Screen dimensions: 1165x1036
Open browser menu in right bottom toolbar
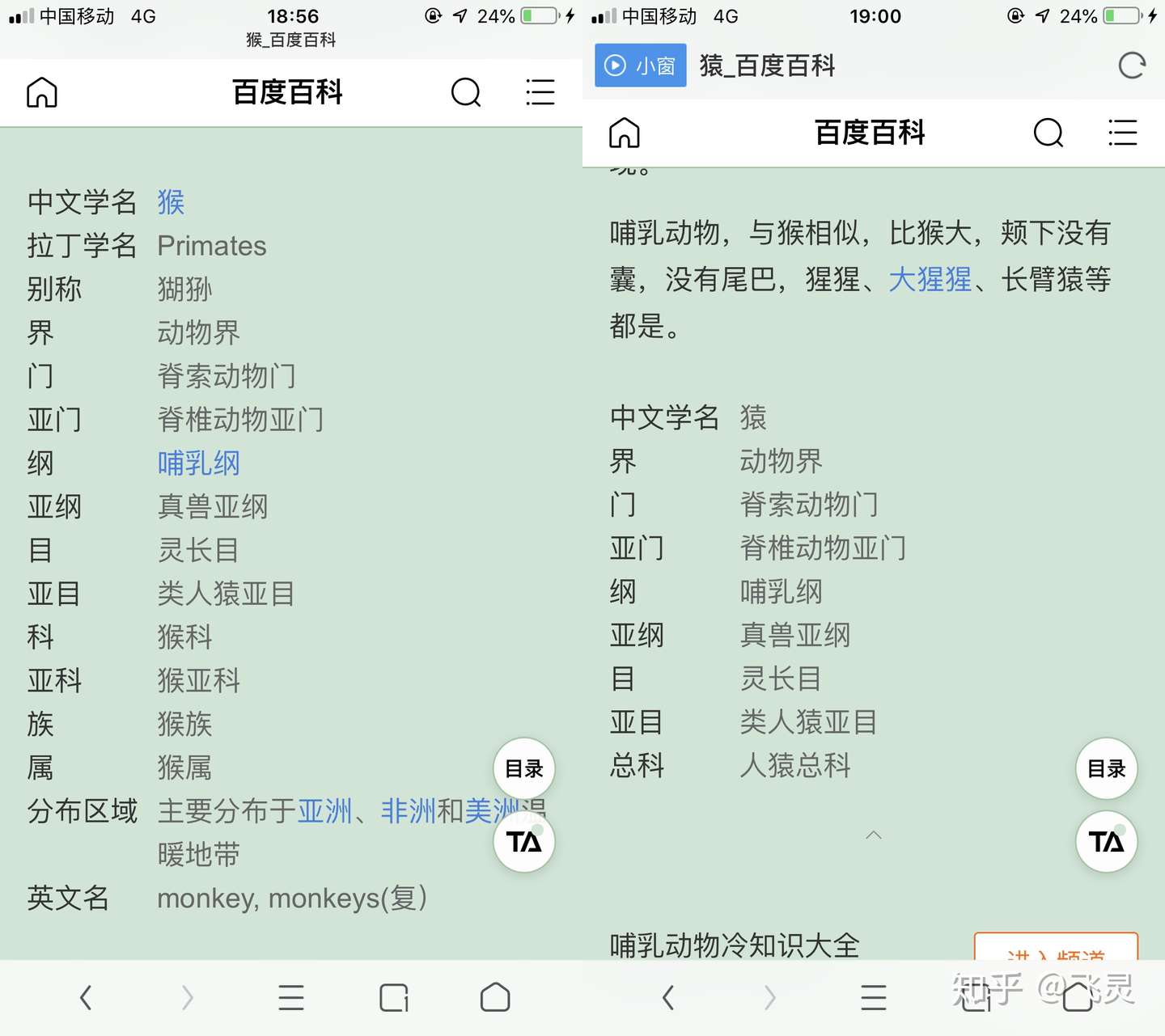874,997
